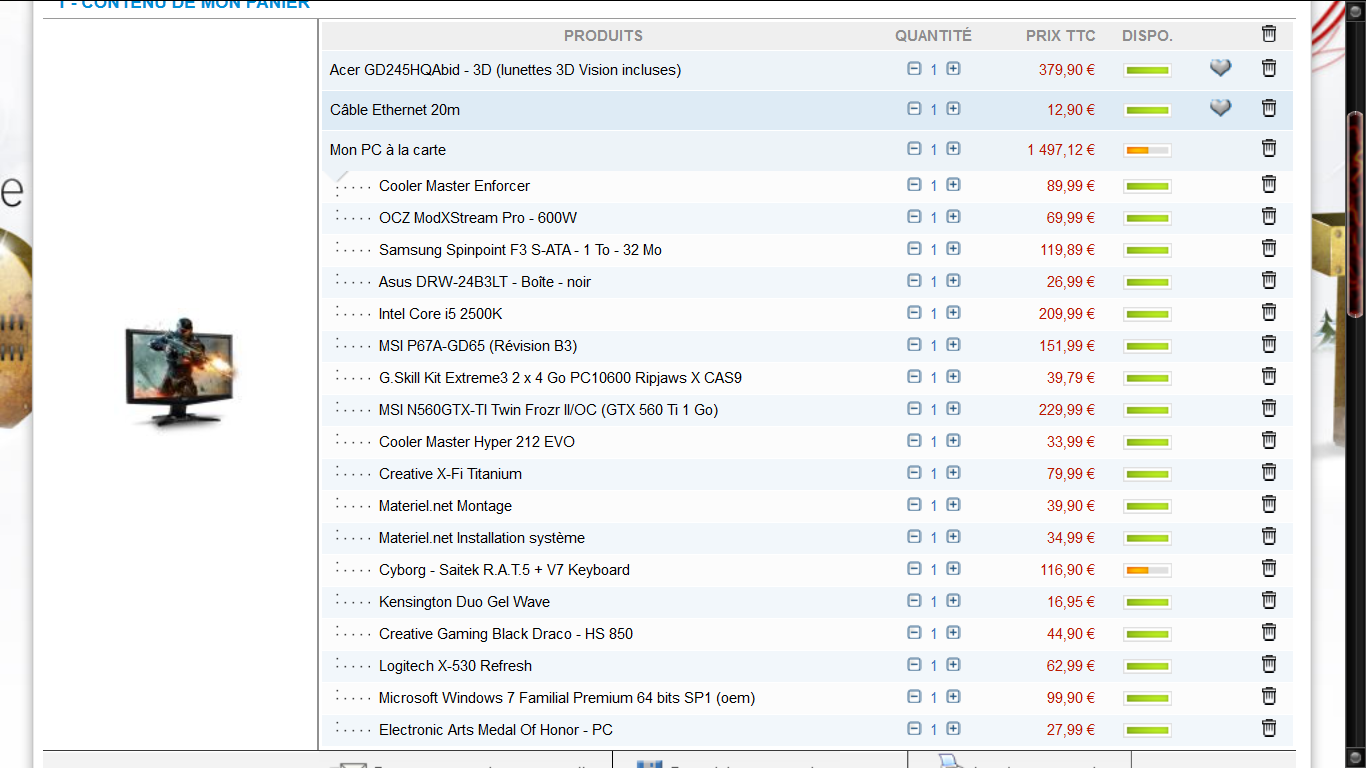Decrease quantity of Mon PC à la carte

(x=914, y=149)
